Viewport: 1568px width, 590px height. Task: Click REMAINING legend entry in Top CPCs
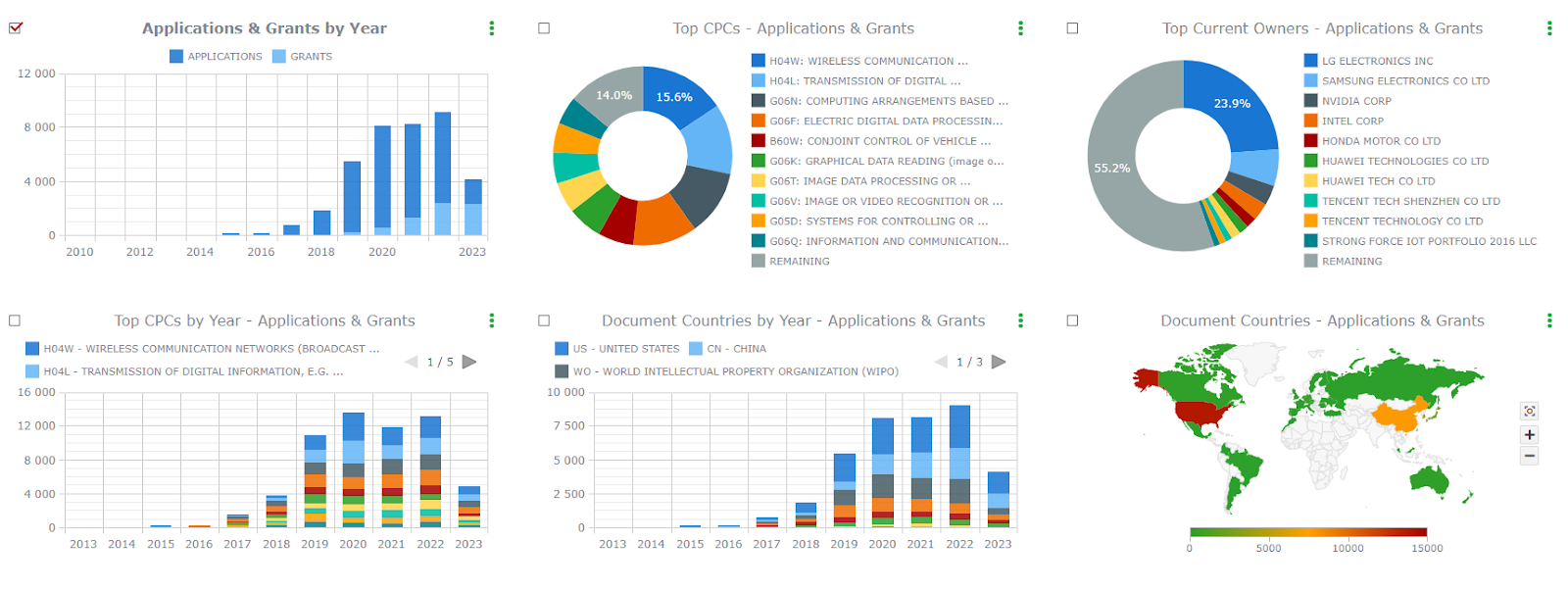click(791, 262)
